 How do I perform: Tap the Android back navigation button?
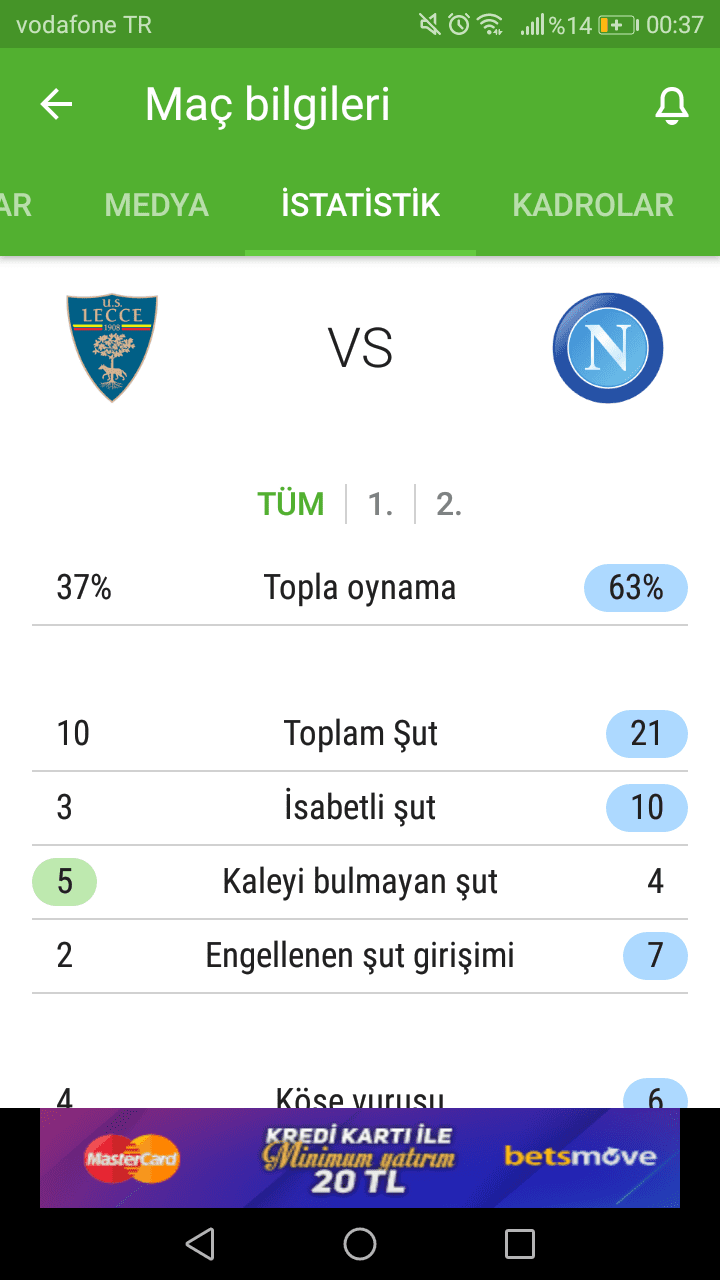[200, 1243]
